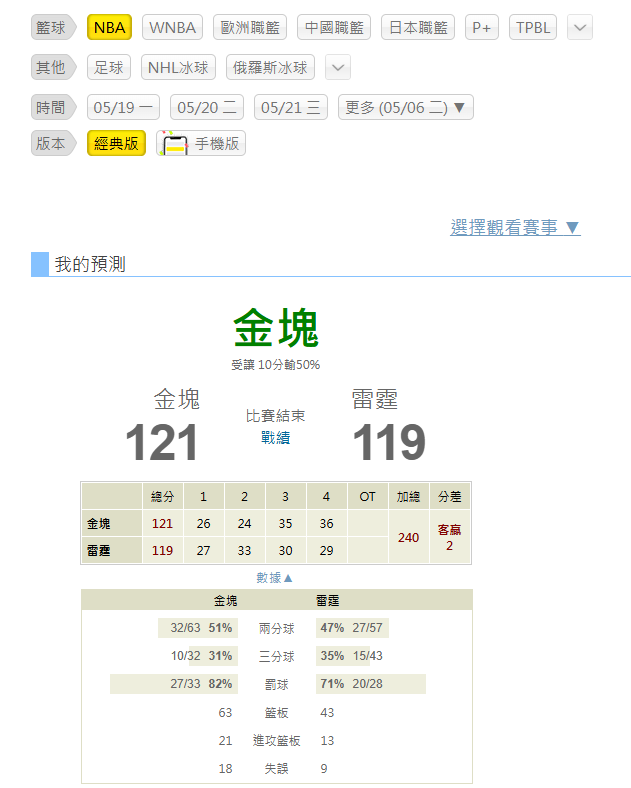Click the 失誤 stat label

pyautogui.click(x=276, y=769)
